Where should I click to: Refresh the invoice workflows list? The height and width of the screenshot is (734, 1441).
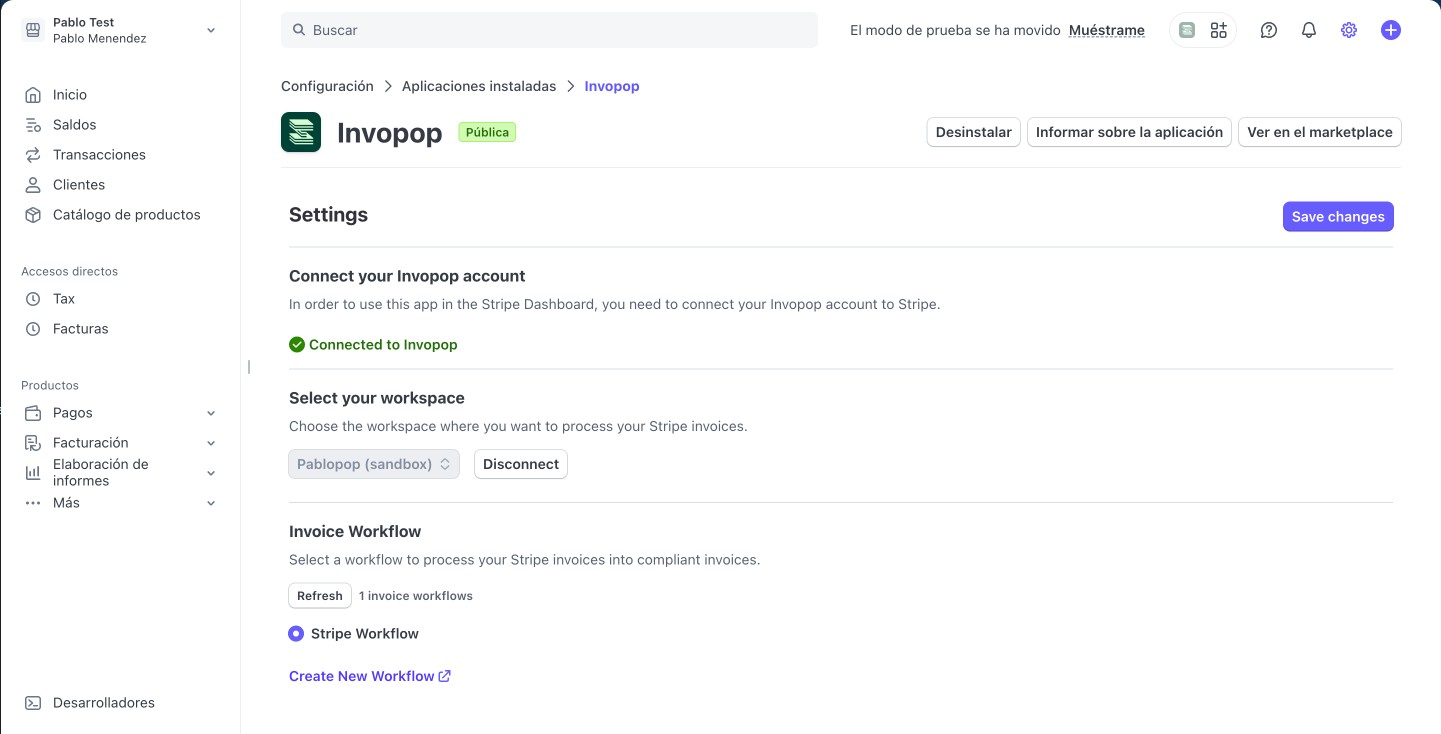coord(320,596)
